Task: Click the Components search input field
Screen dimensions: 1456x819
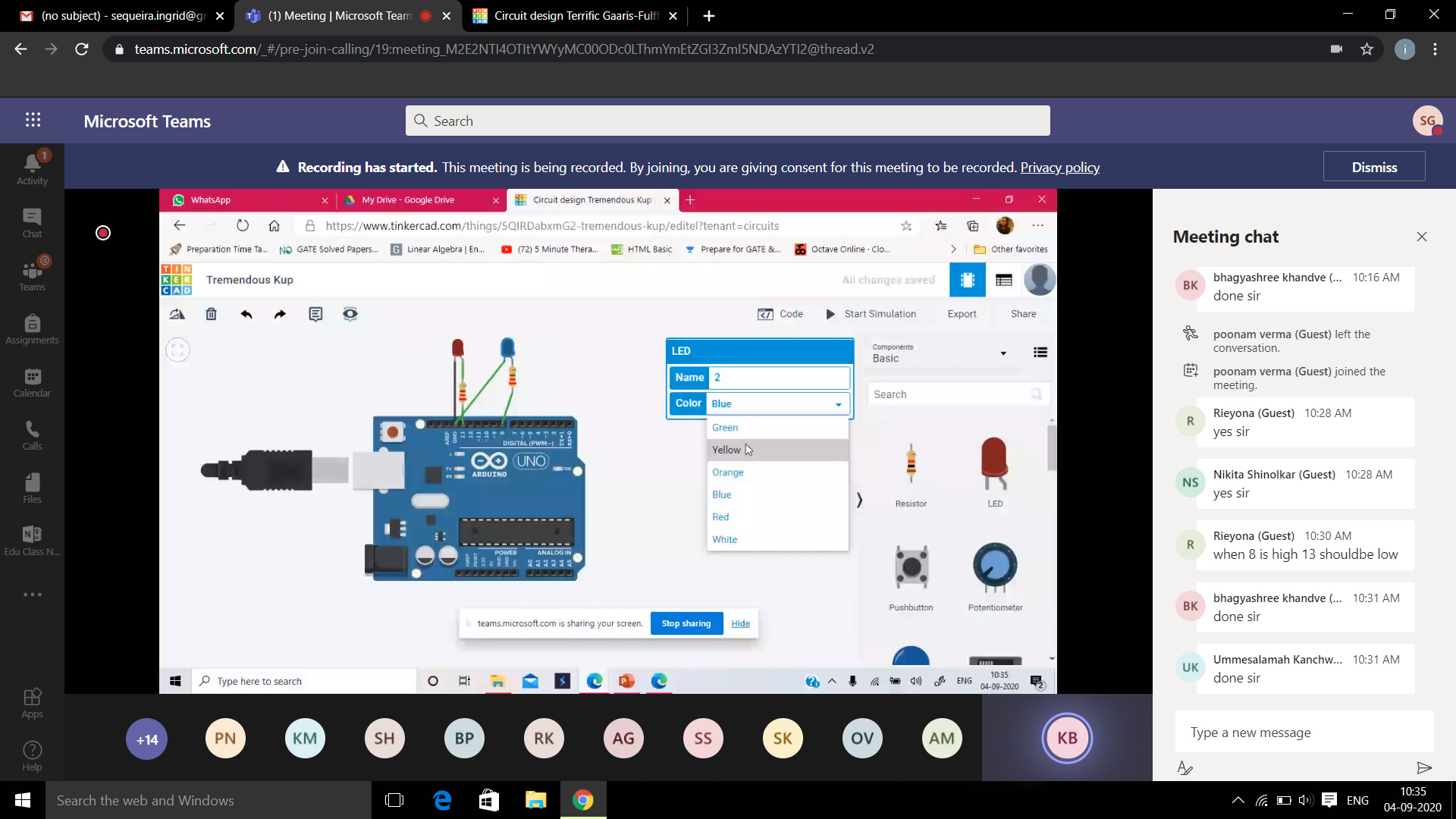Action: click(953, 393)
